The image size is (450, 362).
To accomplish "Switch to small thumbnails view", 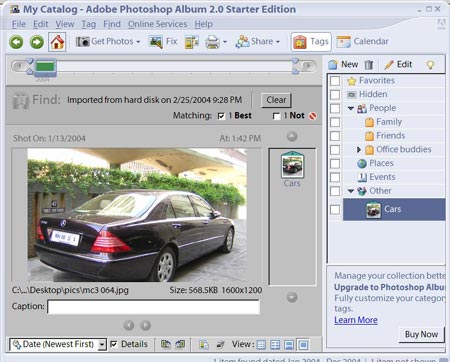I will 261,345.
